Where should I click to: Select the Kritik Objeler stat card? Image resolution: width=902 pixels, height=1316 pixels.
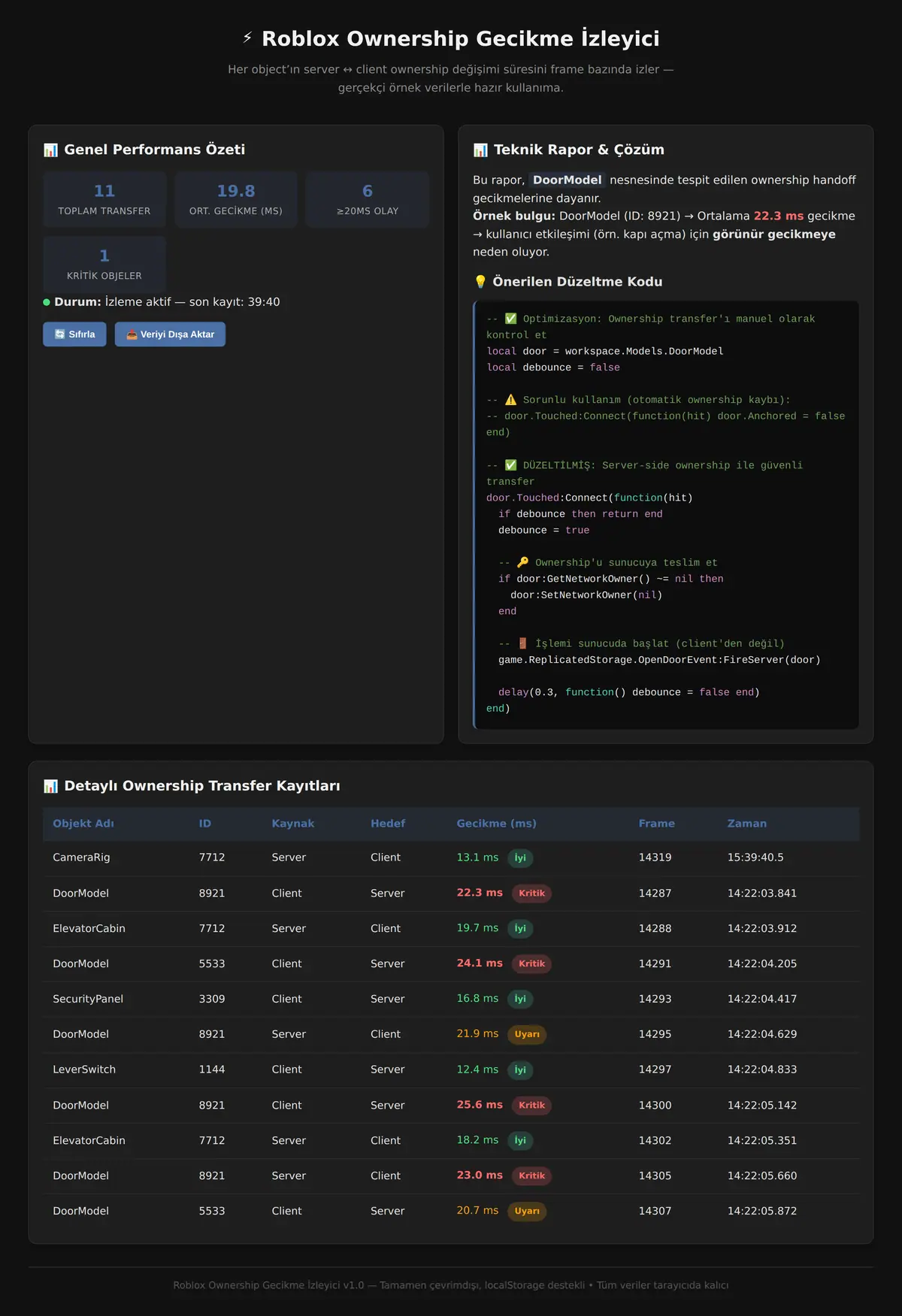(104, 264)
